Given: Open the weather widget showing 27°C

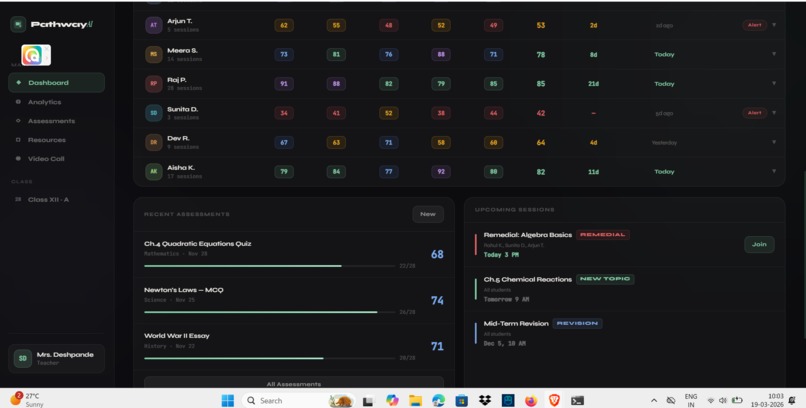Looking at the screenshot, I should pos(27,400).
